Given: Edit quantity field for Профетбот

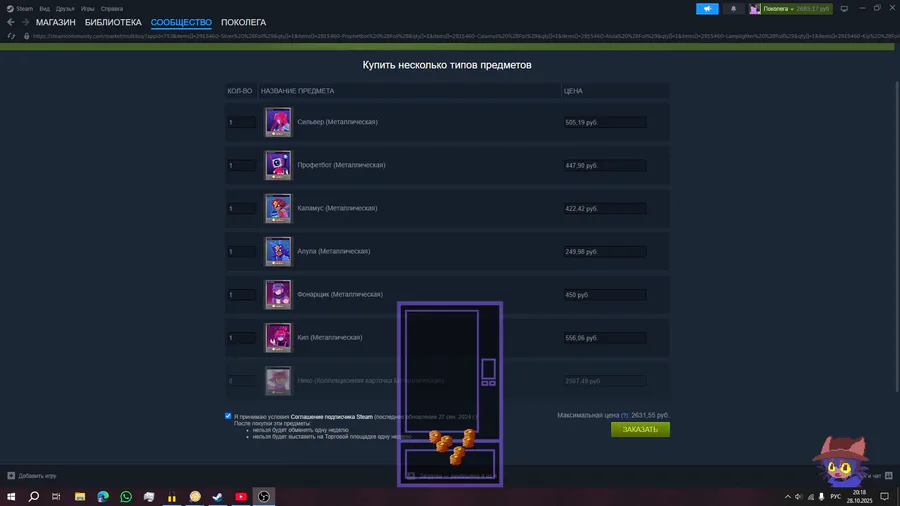Looking at the screenshot, I should [x=241, y=165].
